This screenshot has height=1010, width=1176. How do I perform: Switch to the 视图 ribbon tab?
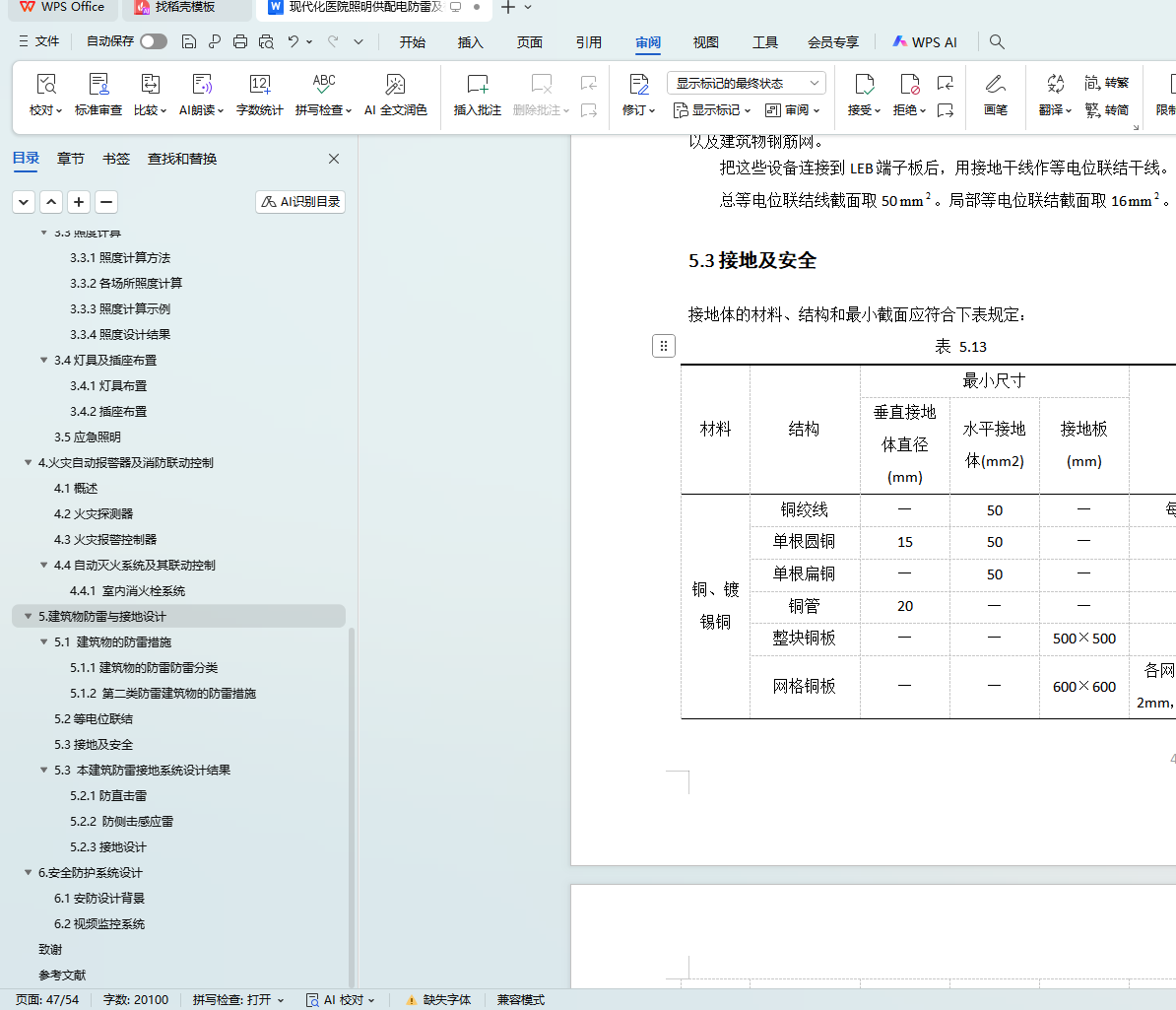(x=706, y=42)
